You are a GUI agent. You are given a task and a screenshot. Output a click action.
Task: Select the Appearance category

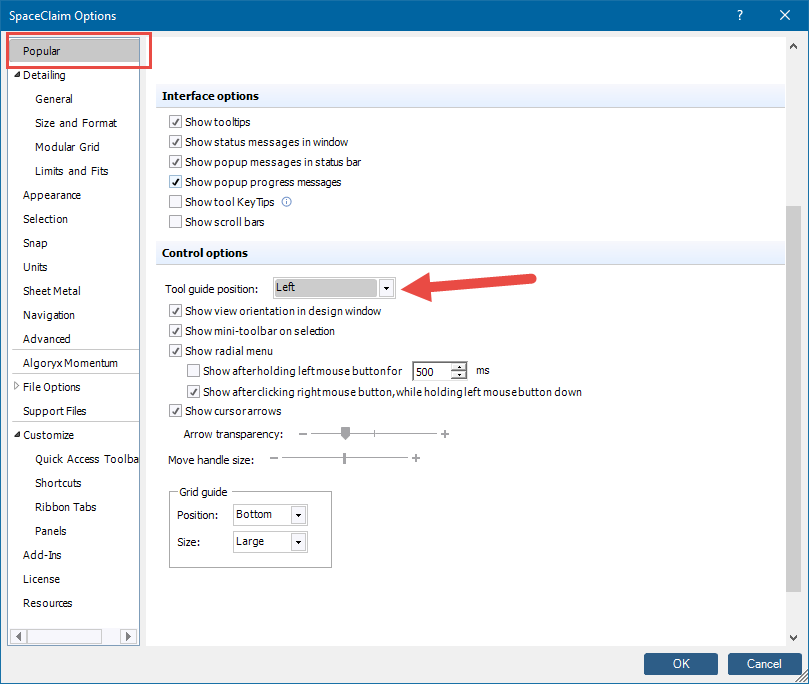point(52,195)
